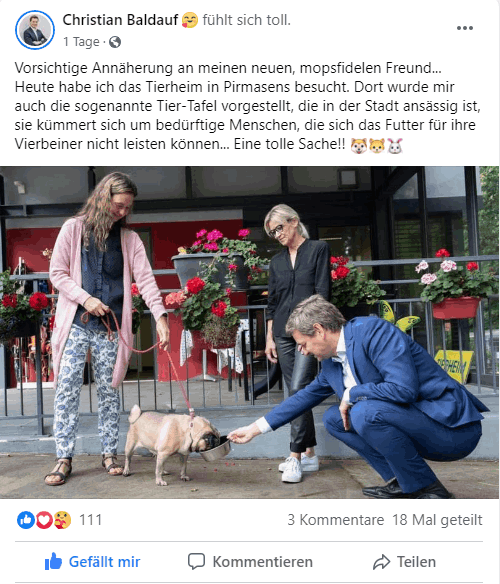500x584 pixels.
Task: Open the Christian Baldauf name link
Action: [x=120, y=20]
